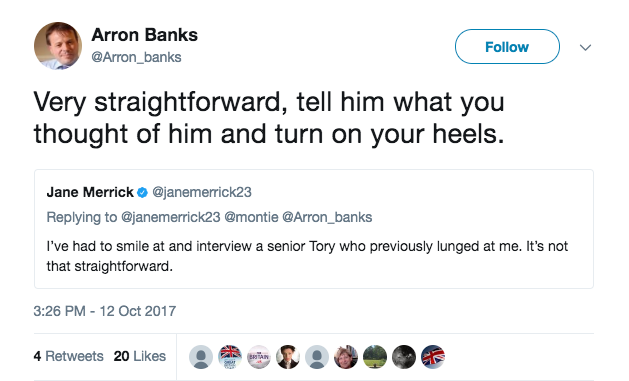The height and width of the screenshot is (381, 629).
Task: Open the @montie mention in Replying to
Action: coord(251,217)
